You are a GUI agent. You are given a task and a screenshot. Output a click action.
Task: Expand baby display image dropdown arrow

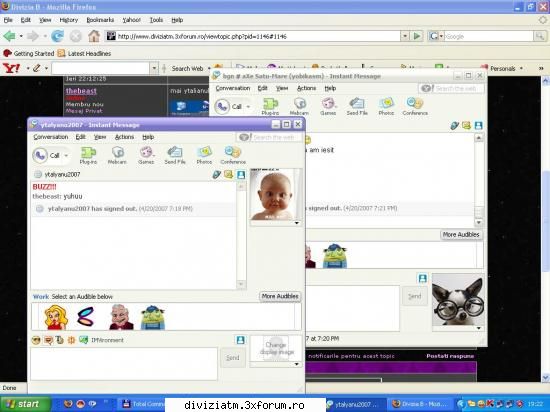click(297, 223)
